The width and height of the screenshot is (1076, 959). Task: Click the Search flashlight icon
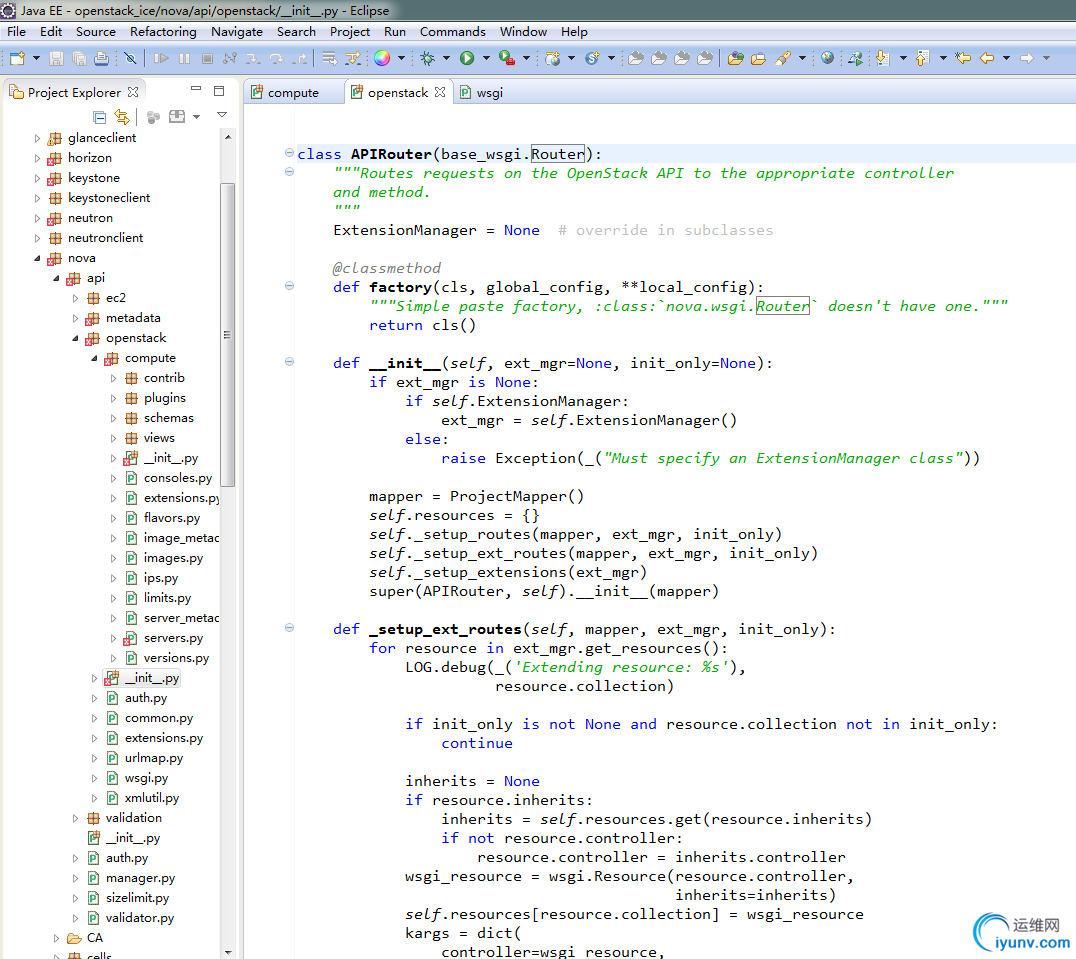click(783, 58)
